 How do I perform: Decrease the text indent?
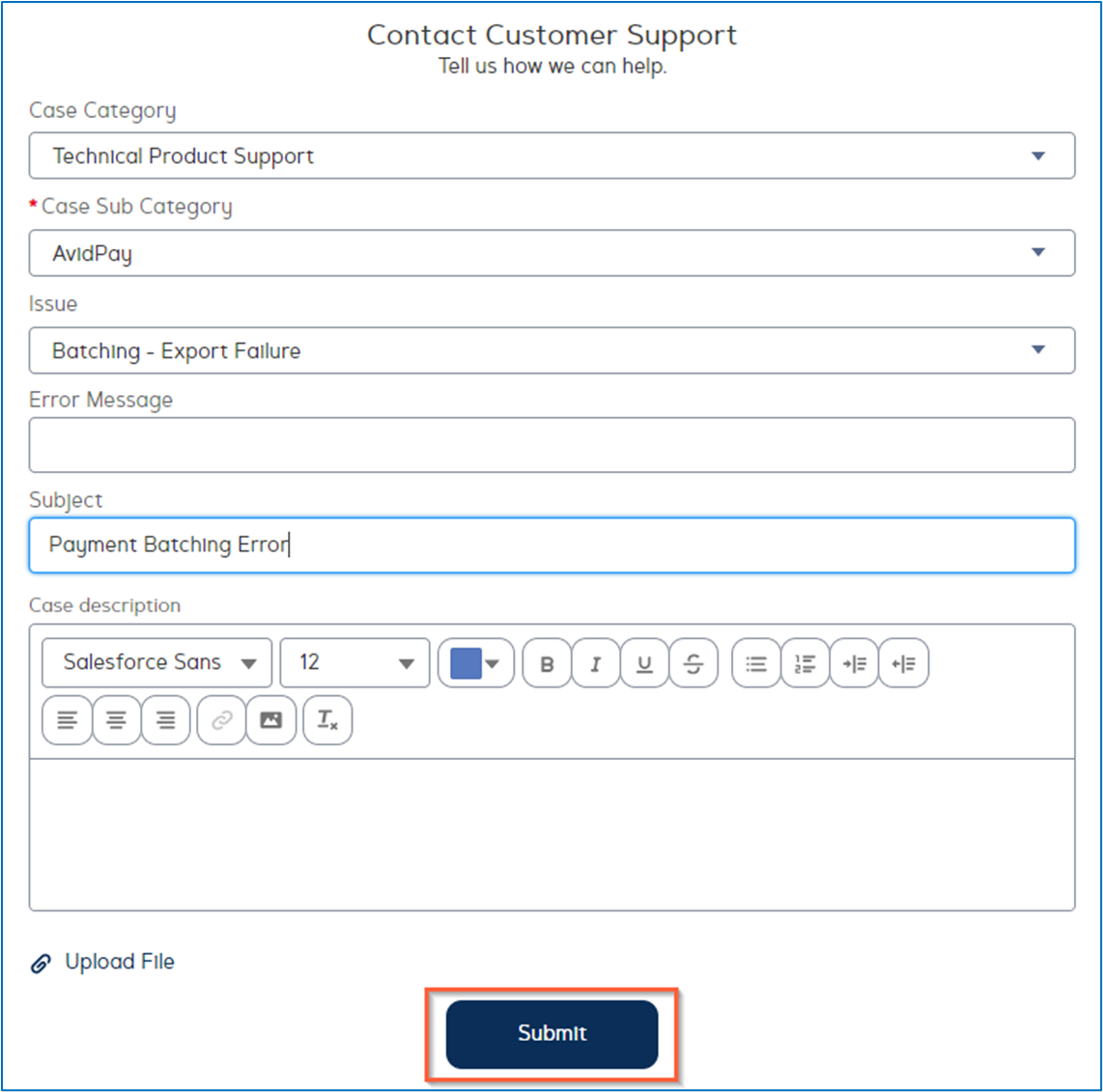click(903, 663)
